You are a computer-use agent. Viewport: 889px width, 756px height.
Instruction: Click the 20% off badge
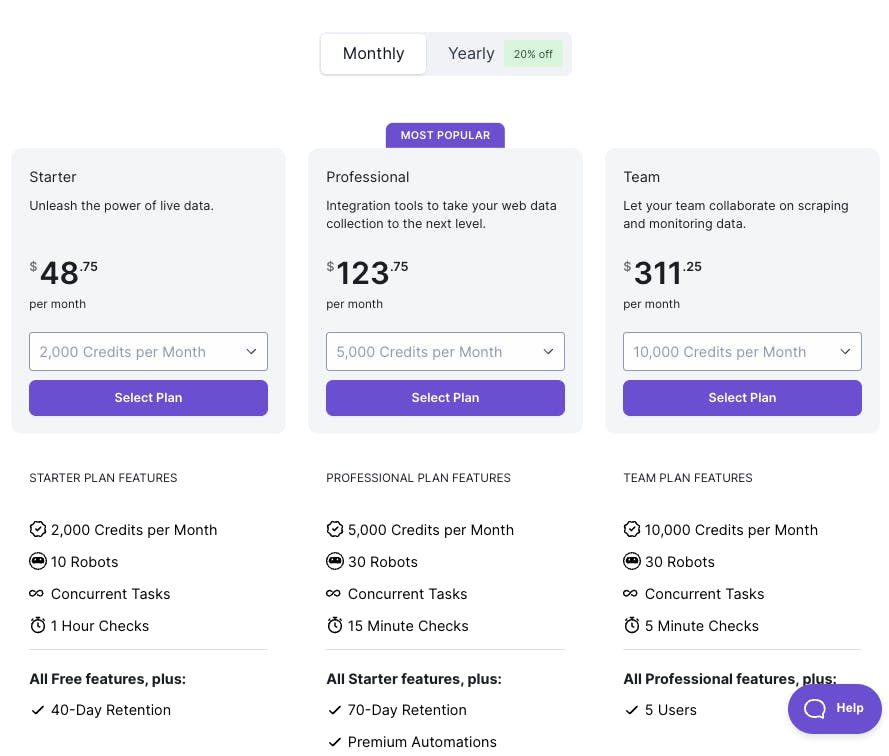click(x=533, y=54)
